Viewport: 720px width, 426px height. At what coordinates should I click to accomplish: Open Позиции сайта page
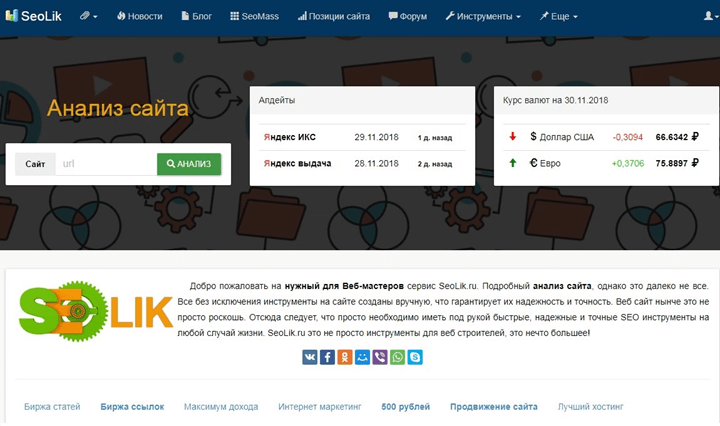click(x=334, y=16)
